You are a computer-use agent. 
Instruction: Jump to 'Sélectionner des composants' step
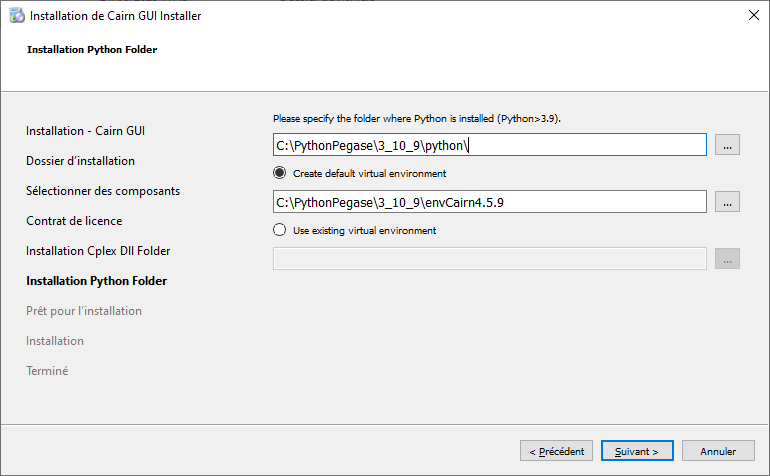[103, 191]
